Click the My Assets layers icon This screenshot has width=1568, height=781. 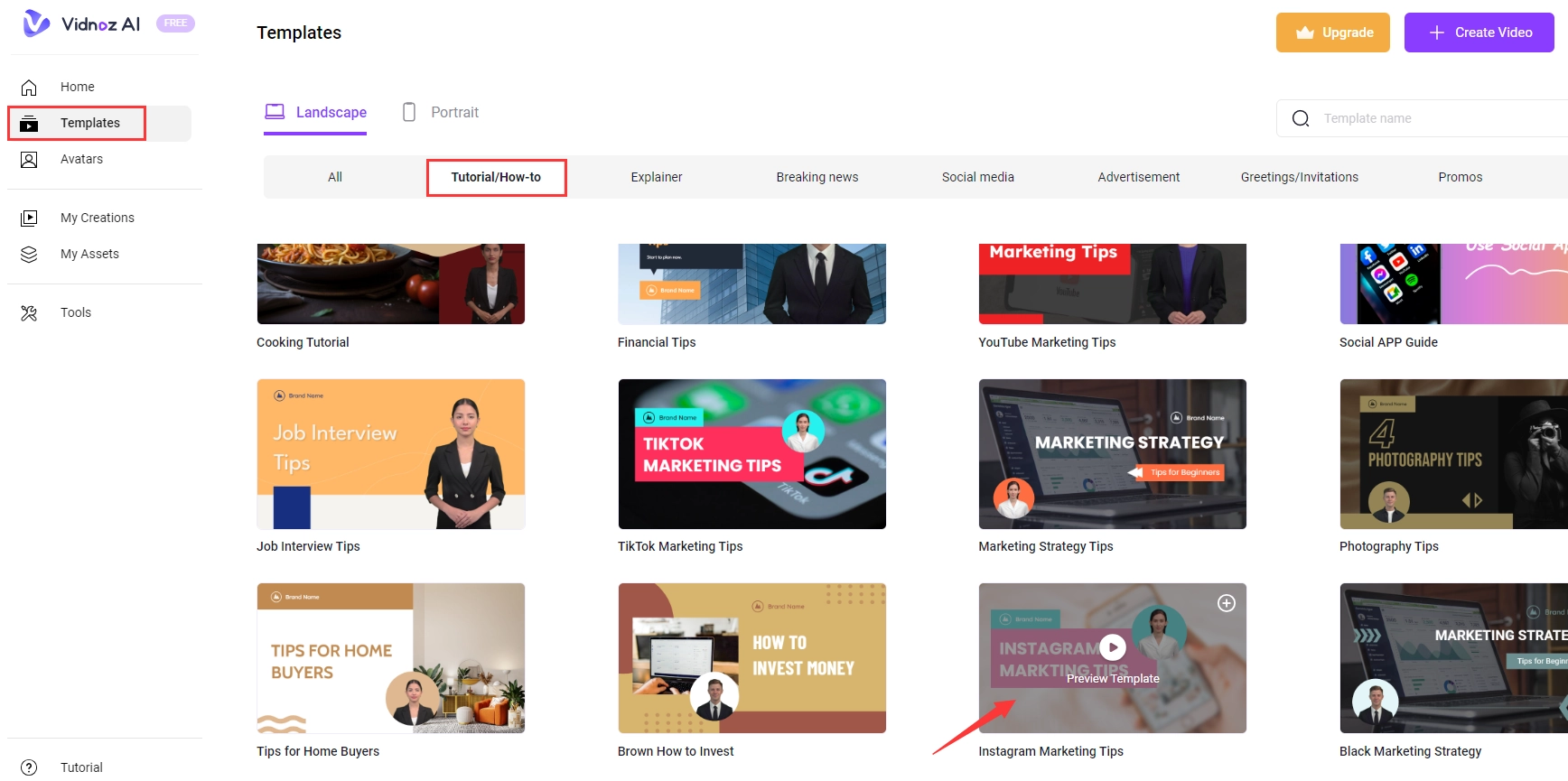[x=29, y=255]
